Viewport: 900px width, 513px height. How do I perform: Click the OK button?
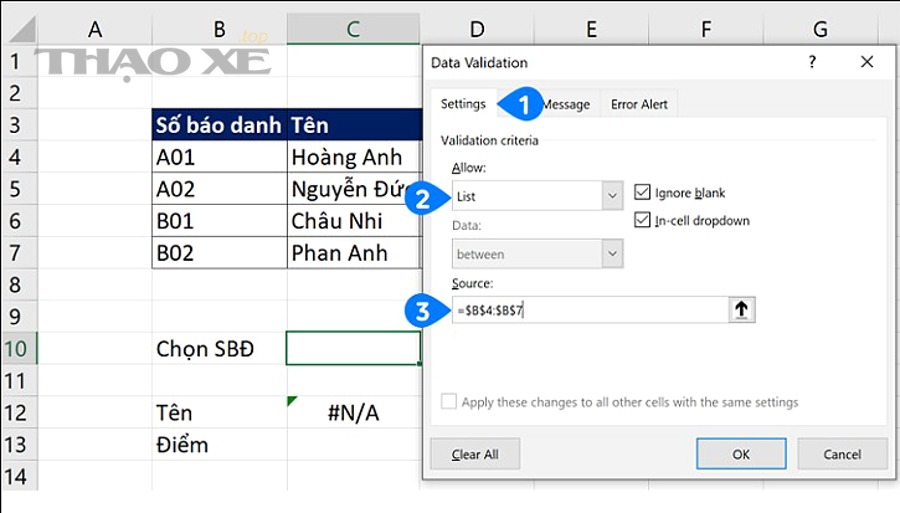coord(741,454)
